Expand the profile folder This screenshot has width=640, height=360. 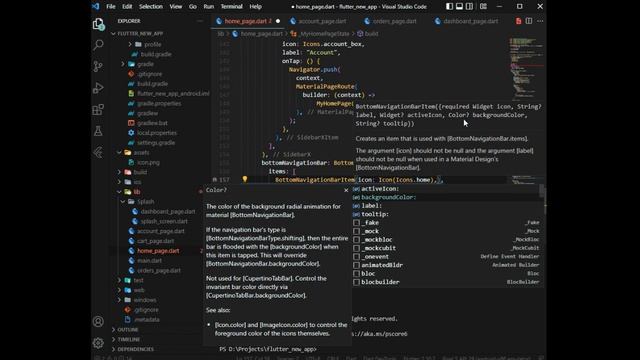[153, 44]
